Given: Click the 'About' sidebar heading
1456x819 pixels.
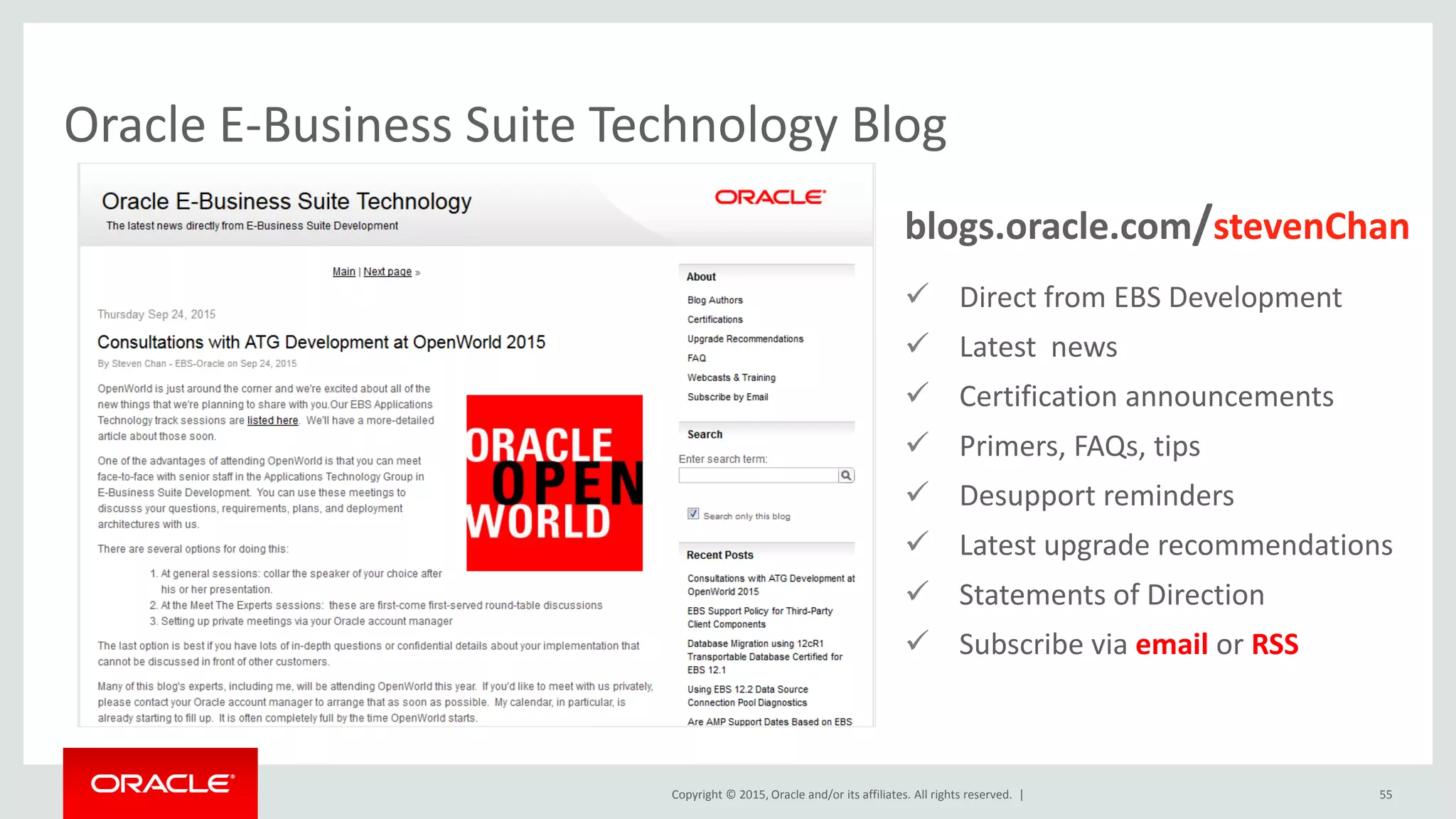Looking at the screenshot, I should [701, 277].
